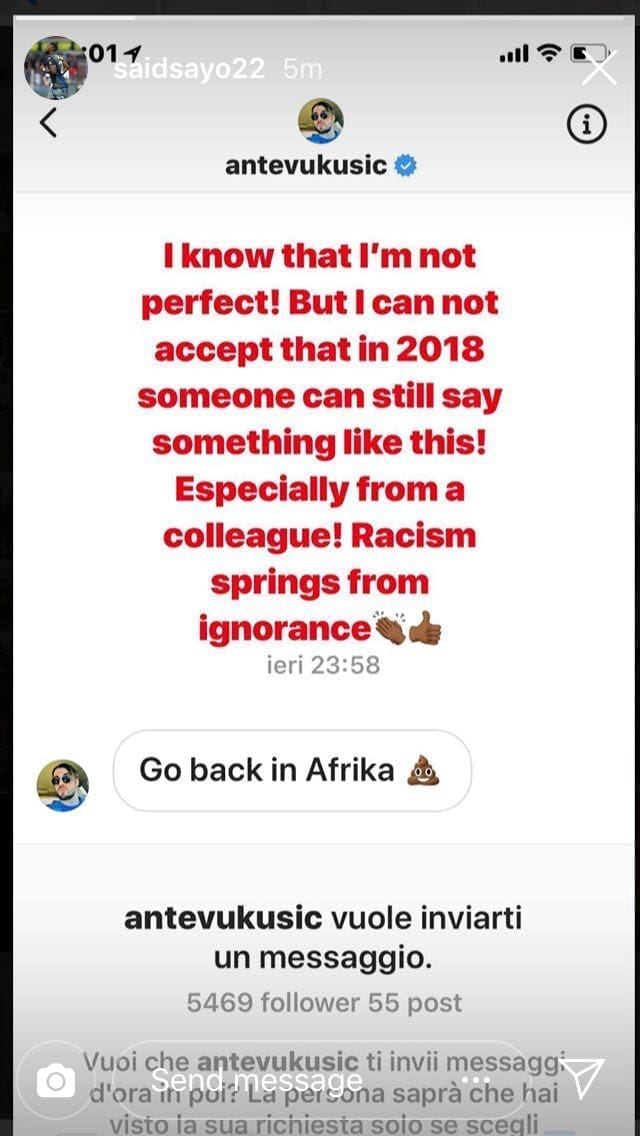The image size is (640, 1136).
Task: Tap the paper-plane share icon
Action: pyautogui.click(x=583, y=1079)
